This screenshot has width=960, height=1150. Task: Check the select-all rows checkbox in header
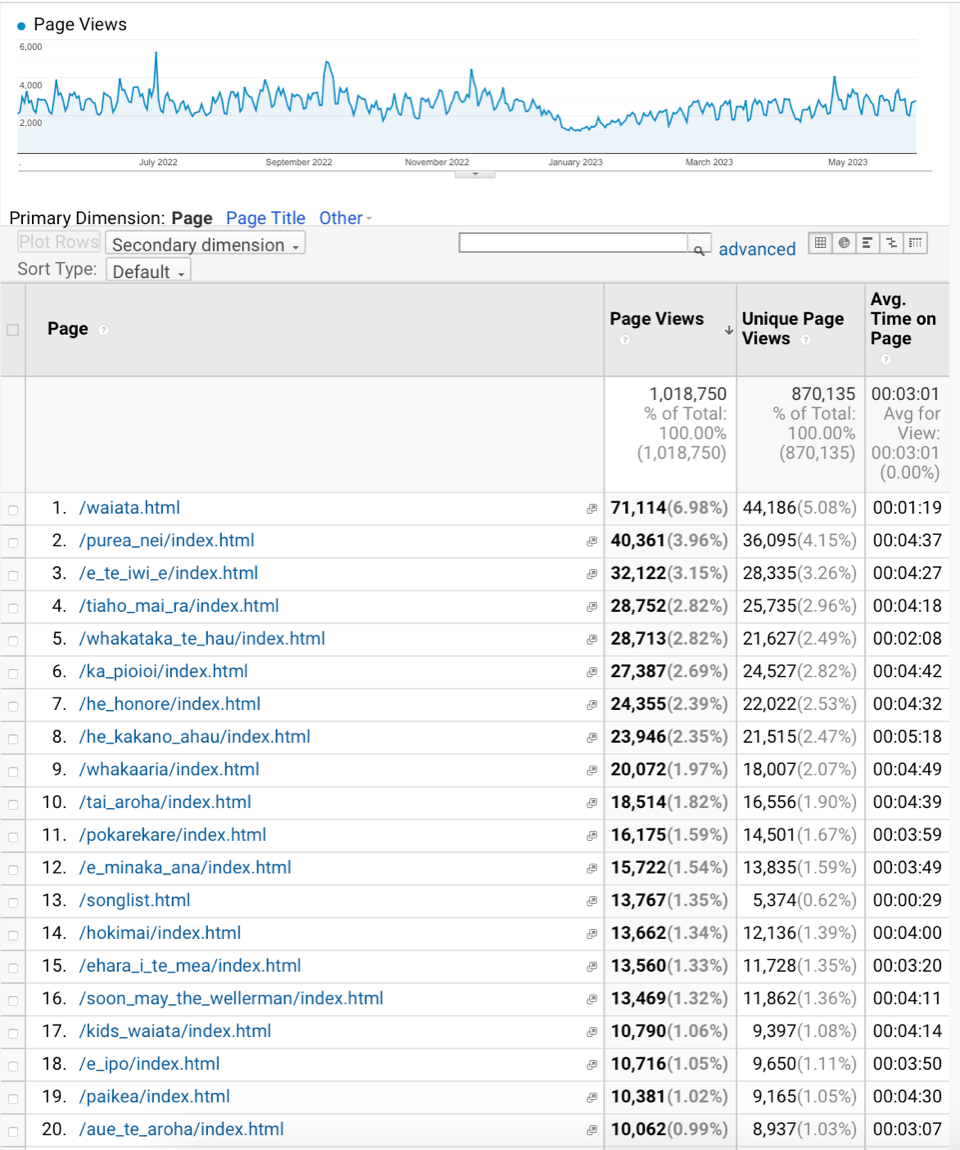point(13,330)
